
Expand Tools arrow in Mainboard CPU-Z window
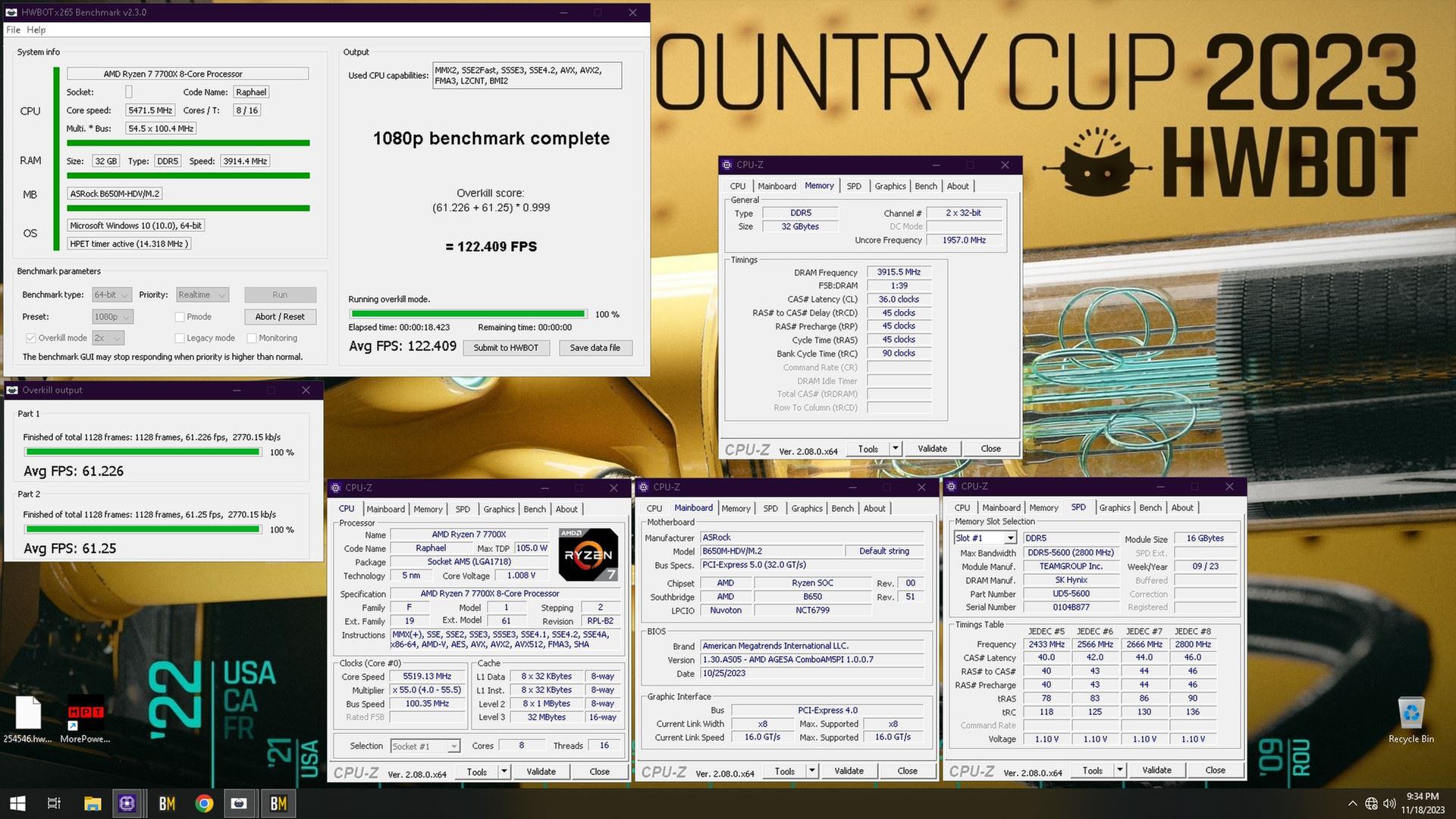click(x=811, y=770)
